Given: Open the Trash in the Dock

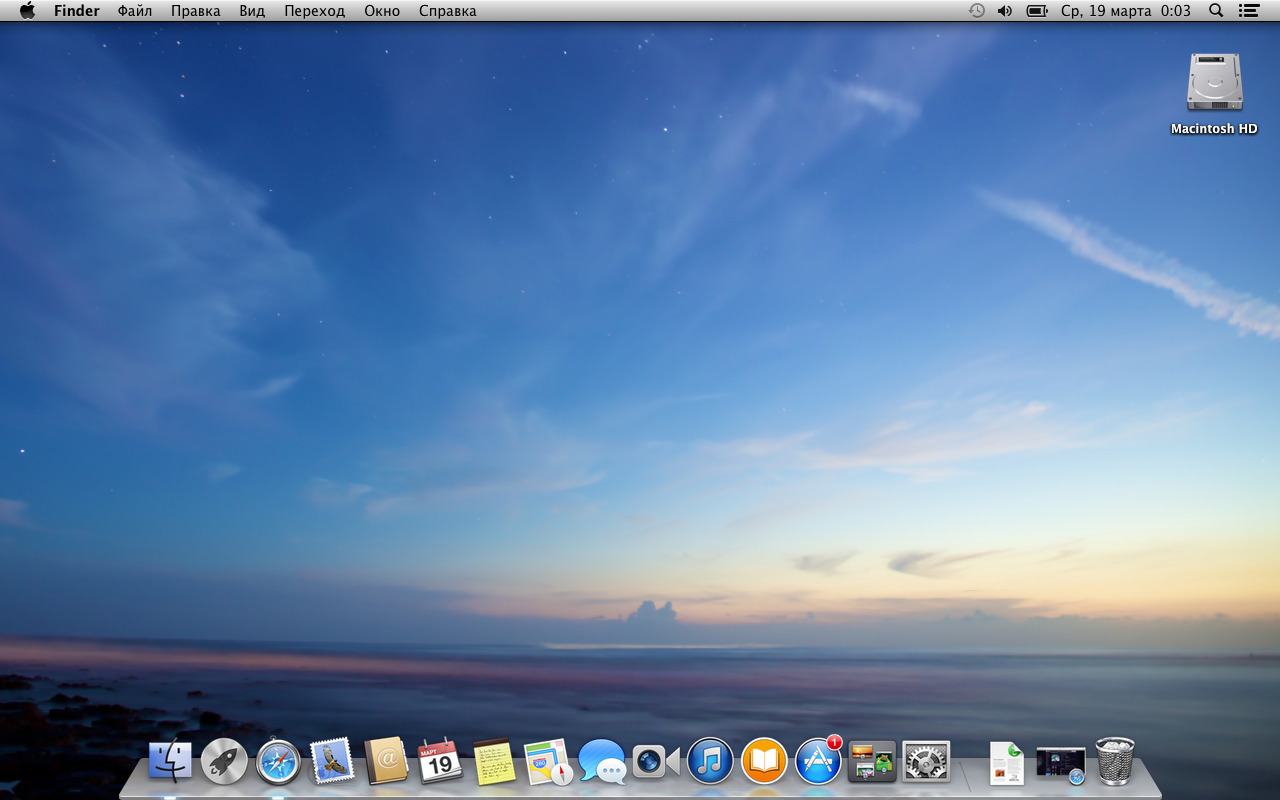Looking at the screenshot, I should [1115, 762].
